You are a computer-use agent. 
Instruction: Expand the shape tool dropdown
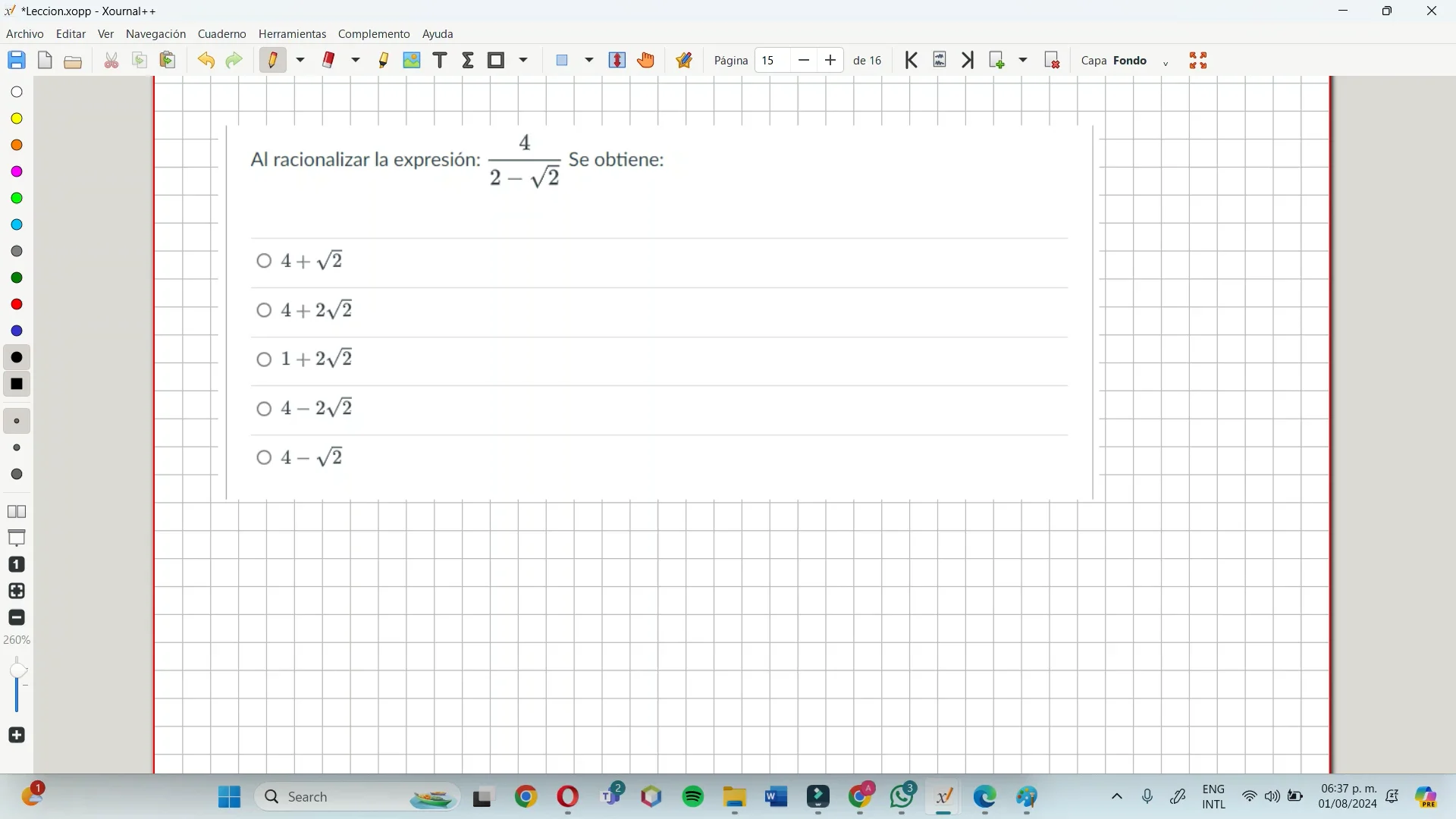coord(525,60)
